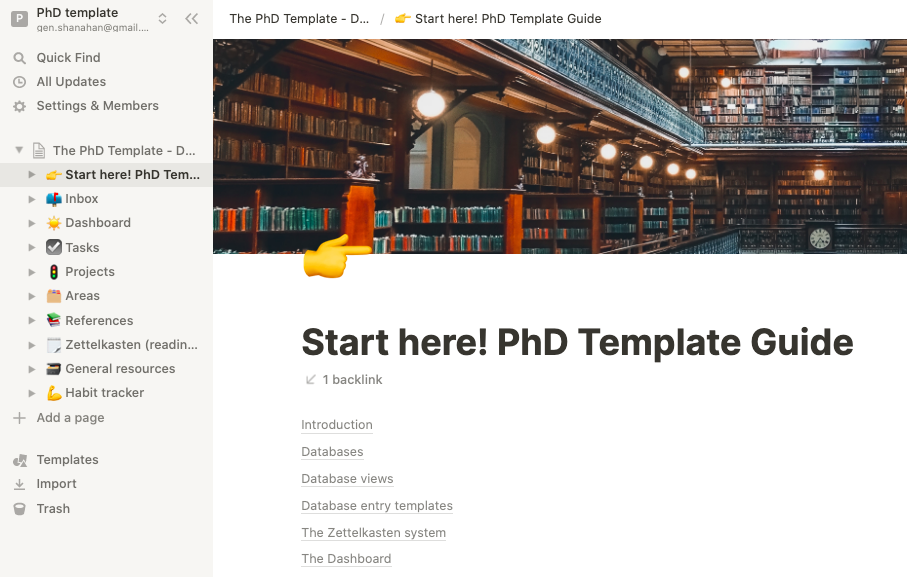Open Settings & Members gear
This screenshot has width=907, height=577.
19,106
